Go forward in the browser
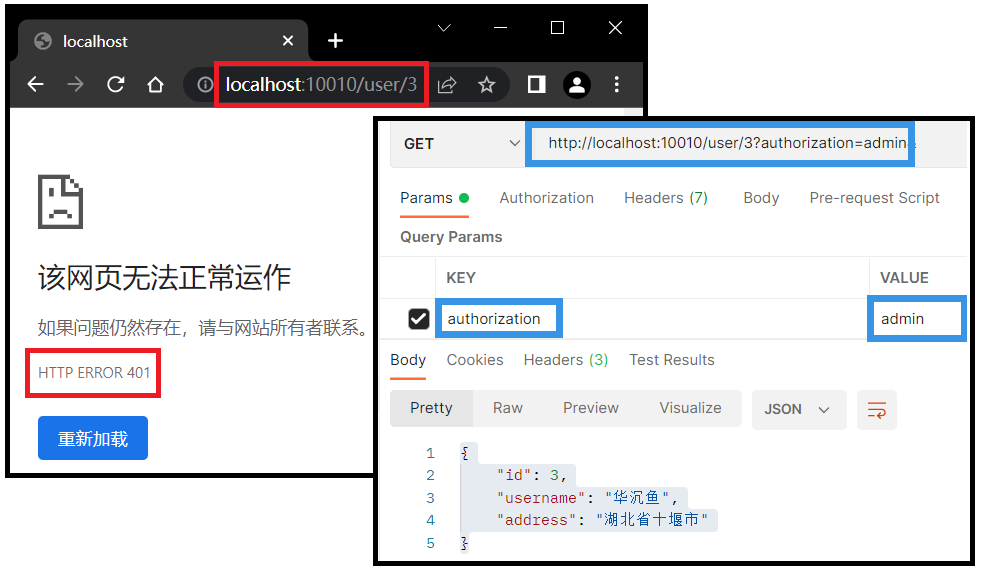 pos(75,84)
